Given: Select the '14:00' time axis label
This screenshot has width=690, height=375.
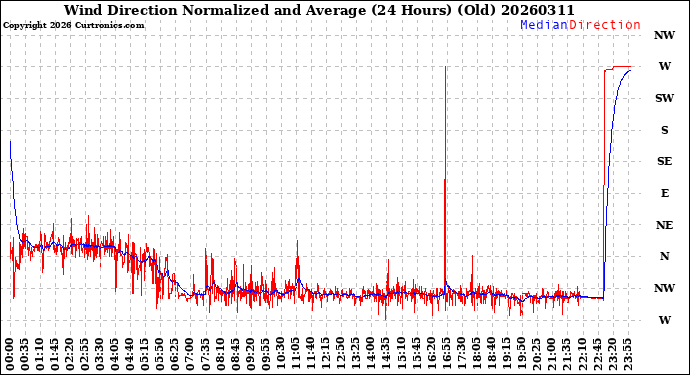Looking at the screenshot, I should pyautogui.click(x=370, y=354).
